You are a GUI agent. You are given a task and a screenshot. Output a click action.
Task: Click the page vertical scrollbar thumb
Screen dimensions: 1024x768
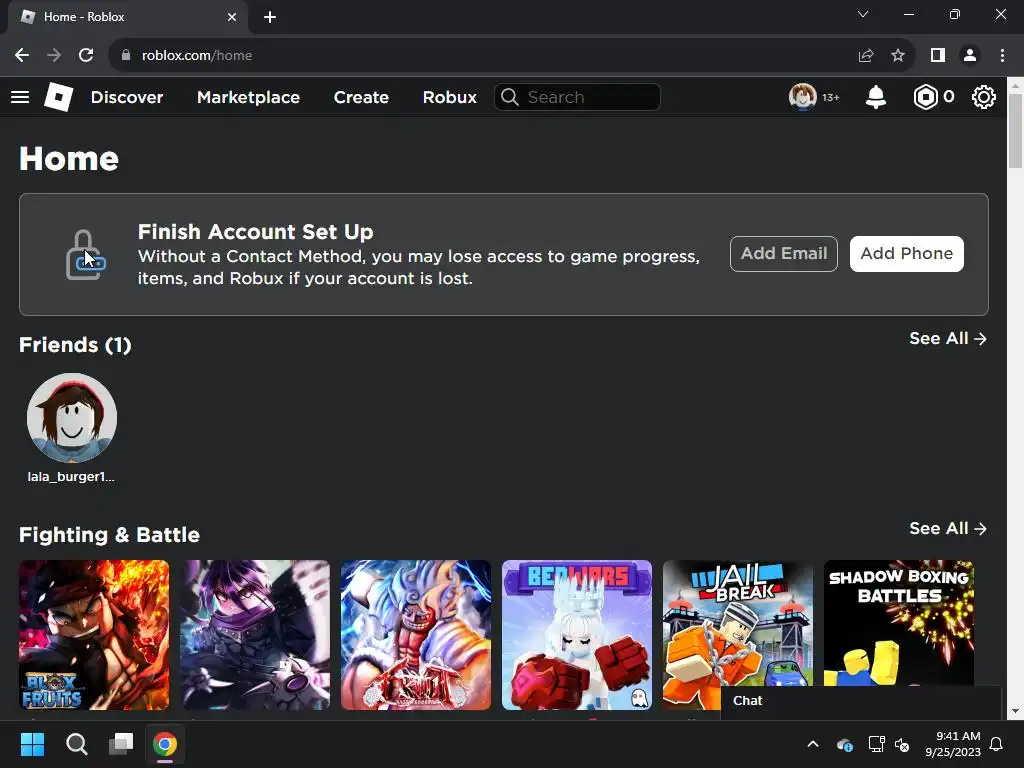[1016, 131]
